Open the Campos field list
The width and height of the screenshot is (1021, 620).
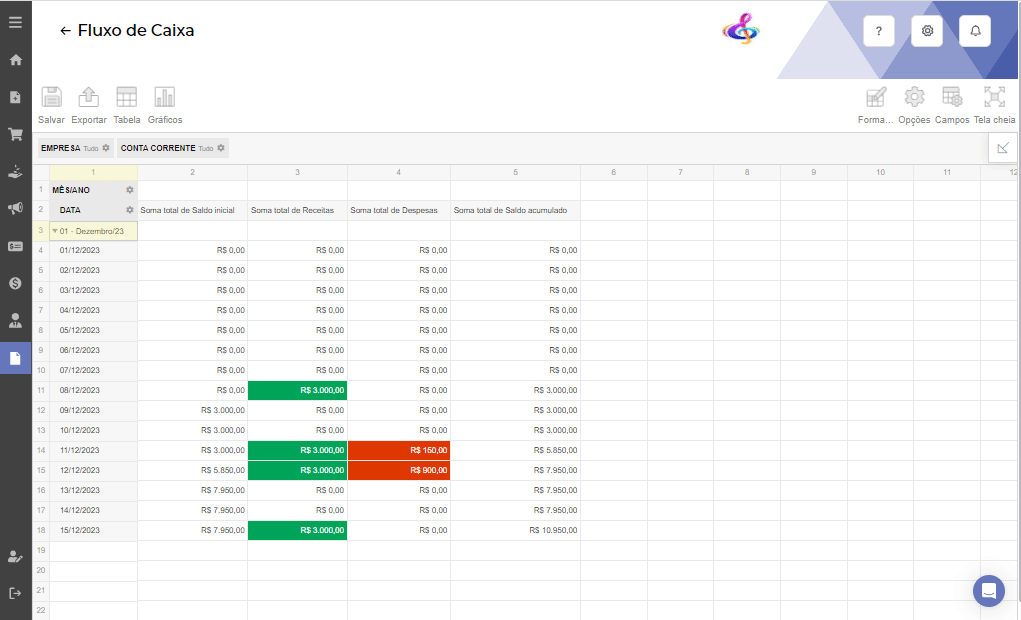pos(952,98)
